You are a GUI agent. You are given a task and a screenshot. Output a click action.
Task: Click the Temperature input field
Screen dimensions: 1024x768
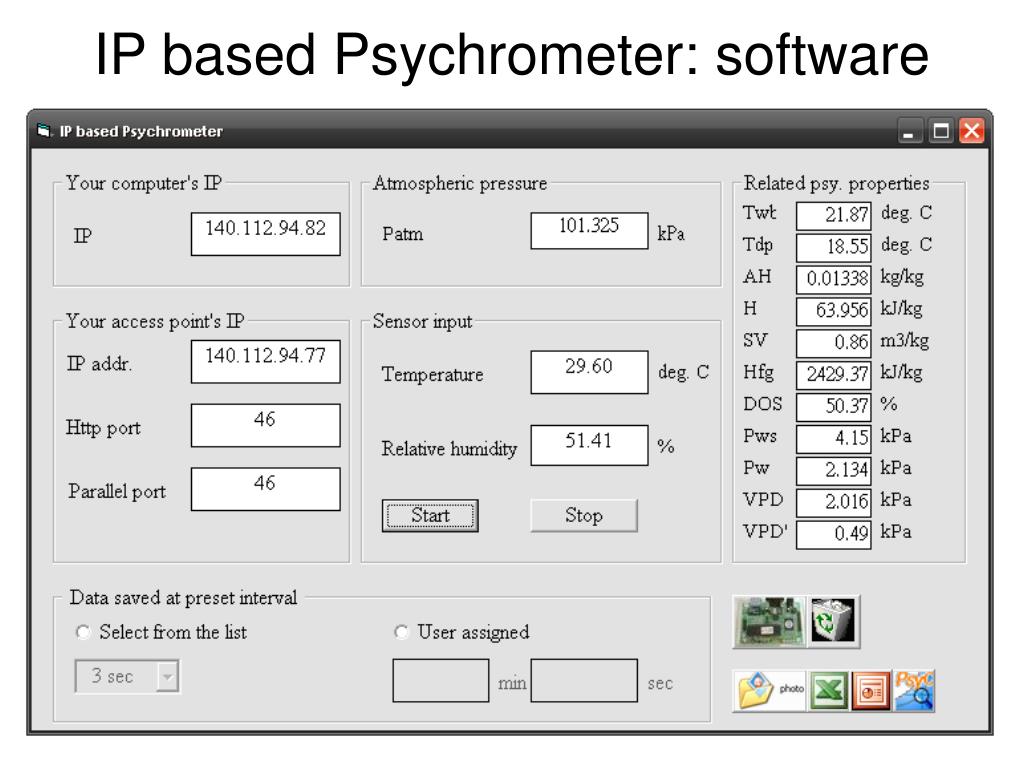click(590, 372)
